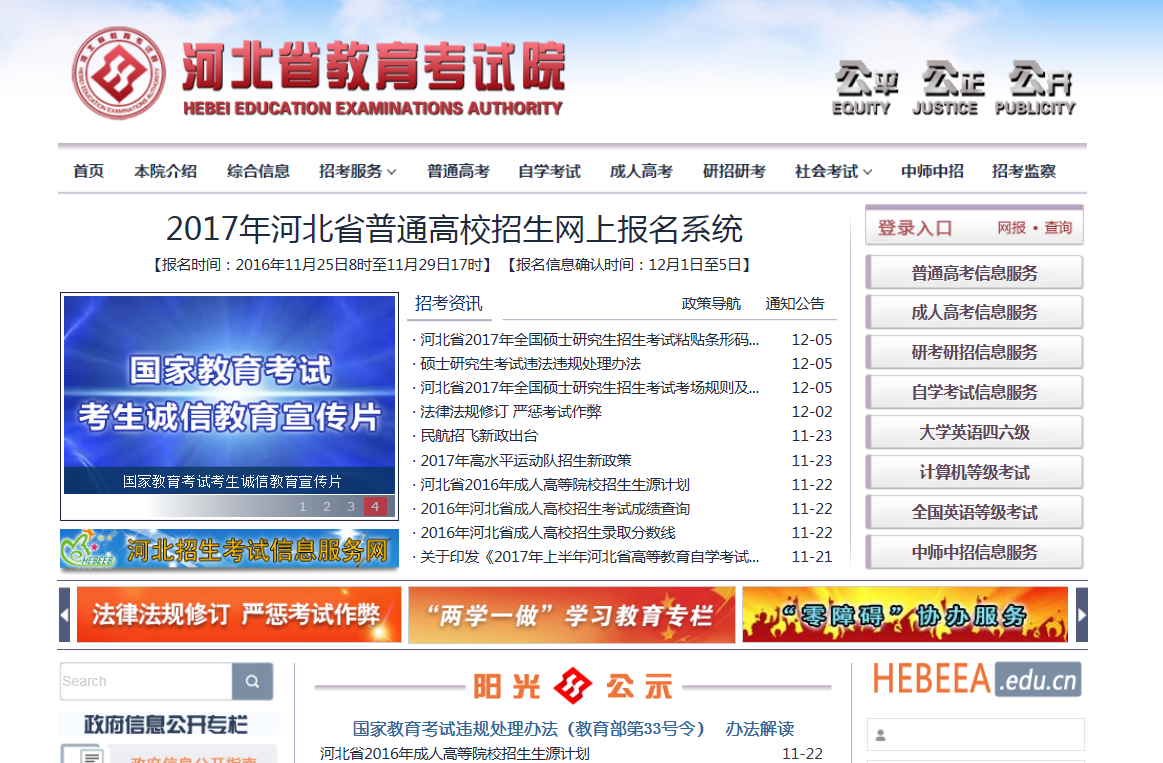Click the HEBEEA.edu.cn logo
Image resolution: width=1163 pixels, height=763 pixels.
click(976, 679)
